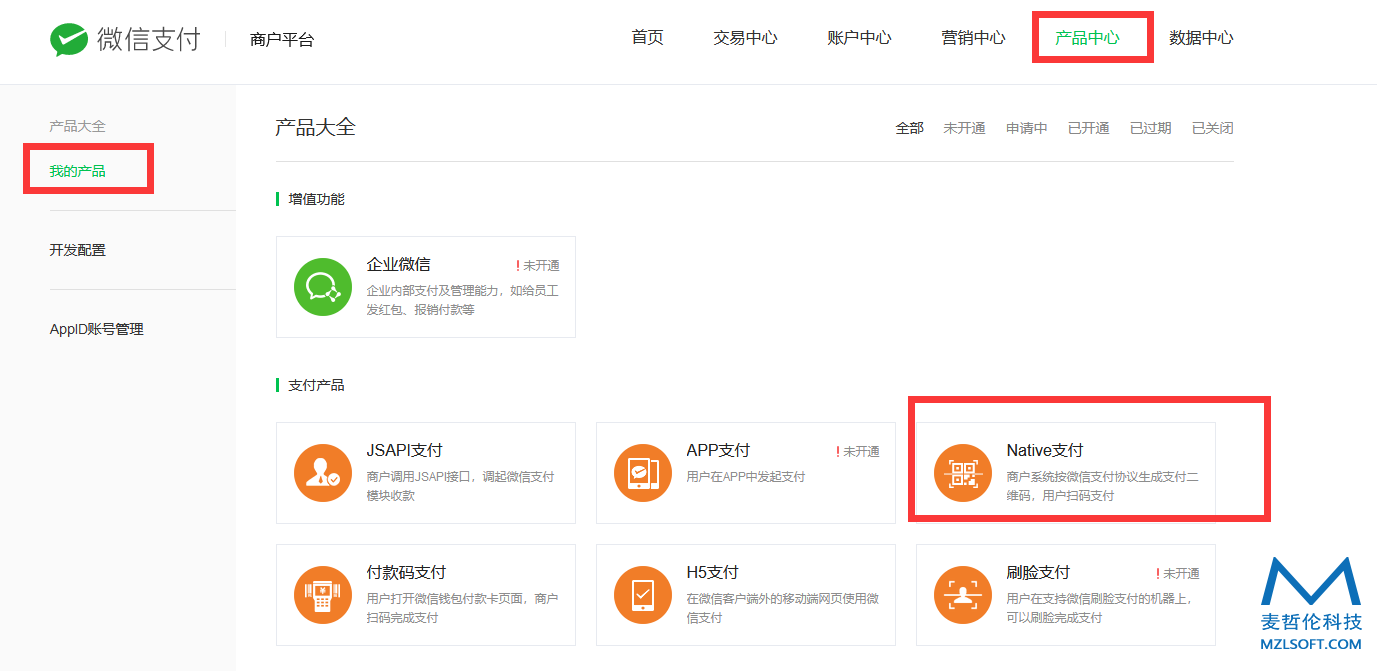The height and width of the screenshot is (671, 1377).
Task: Click the 企业微信 green chat icon
Action: pos(323,287)
